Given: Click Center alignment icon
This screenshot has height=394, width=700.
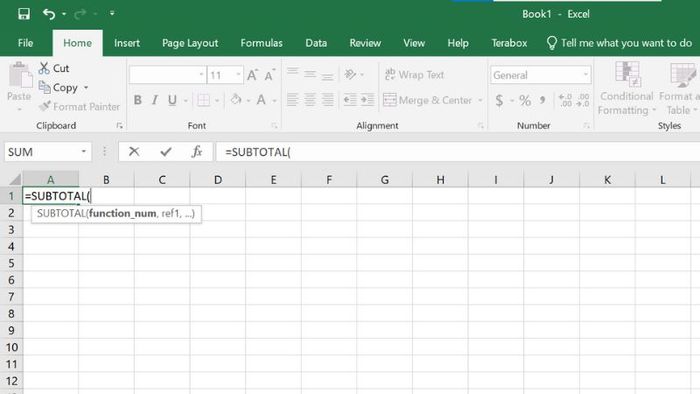Looking at the screenshot, I should click(310, 100).
